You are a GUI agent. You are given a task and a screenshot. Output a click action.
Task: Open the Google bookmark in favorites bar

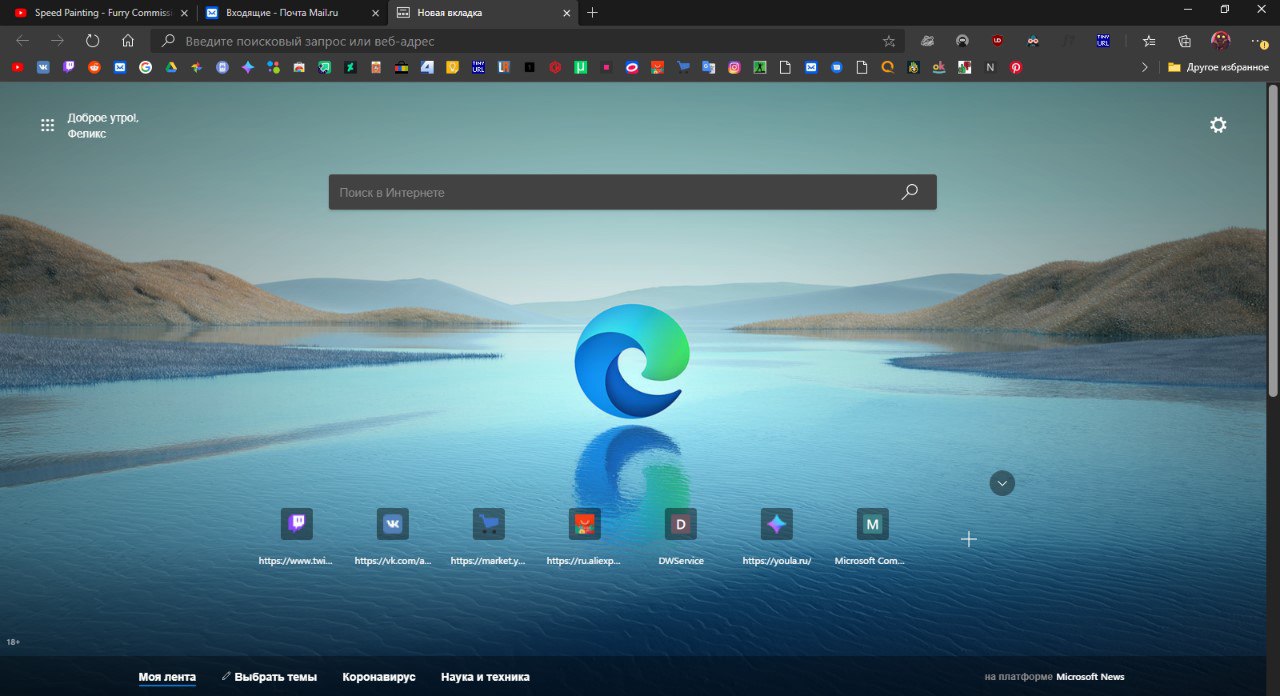pyautogui.click(x=145, y=68)
